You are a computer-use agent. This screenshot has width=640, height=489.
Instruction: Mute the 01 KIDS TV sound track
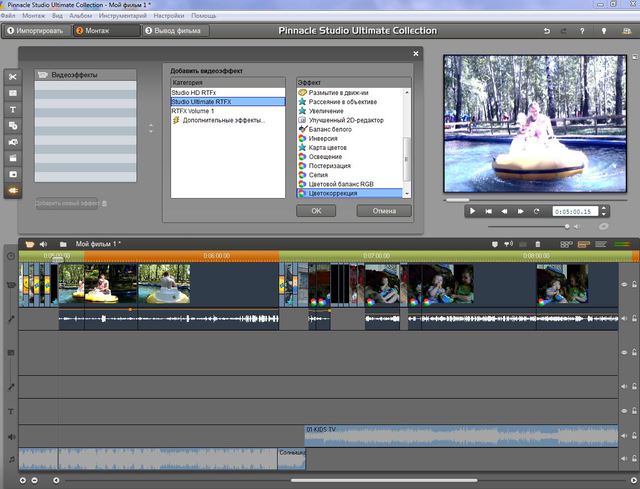pyautogui.click(x=624, y=436)
